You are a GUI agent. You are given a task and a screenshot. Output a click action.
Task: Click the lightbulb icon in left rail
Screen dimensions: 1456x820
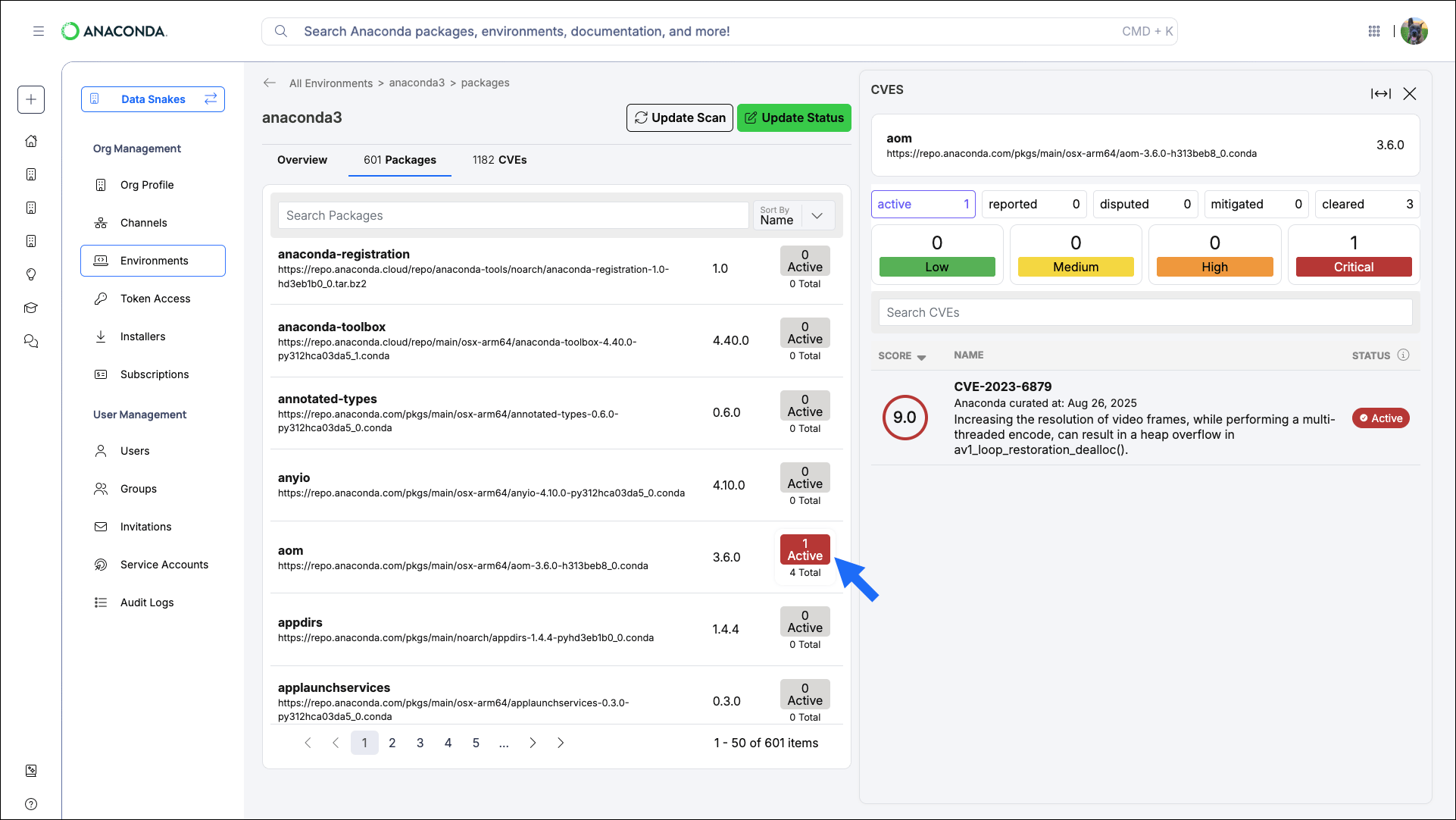pos(31,274)
